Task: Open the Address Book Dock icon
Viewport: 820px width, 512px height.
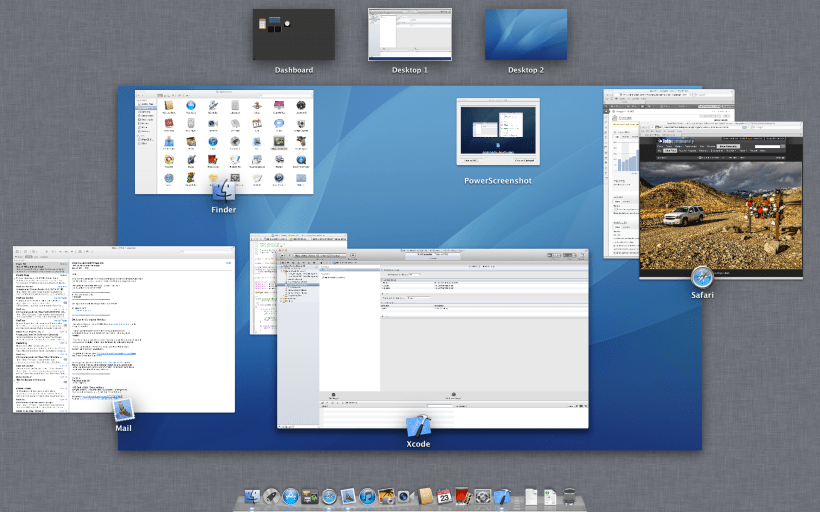Action: click(424, 497)
